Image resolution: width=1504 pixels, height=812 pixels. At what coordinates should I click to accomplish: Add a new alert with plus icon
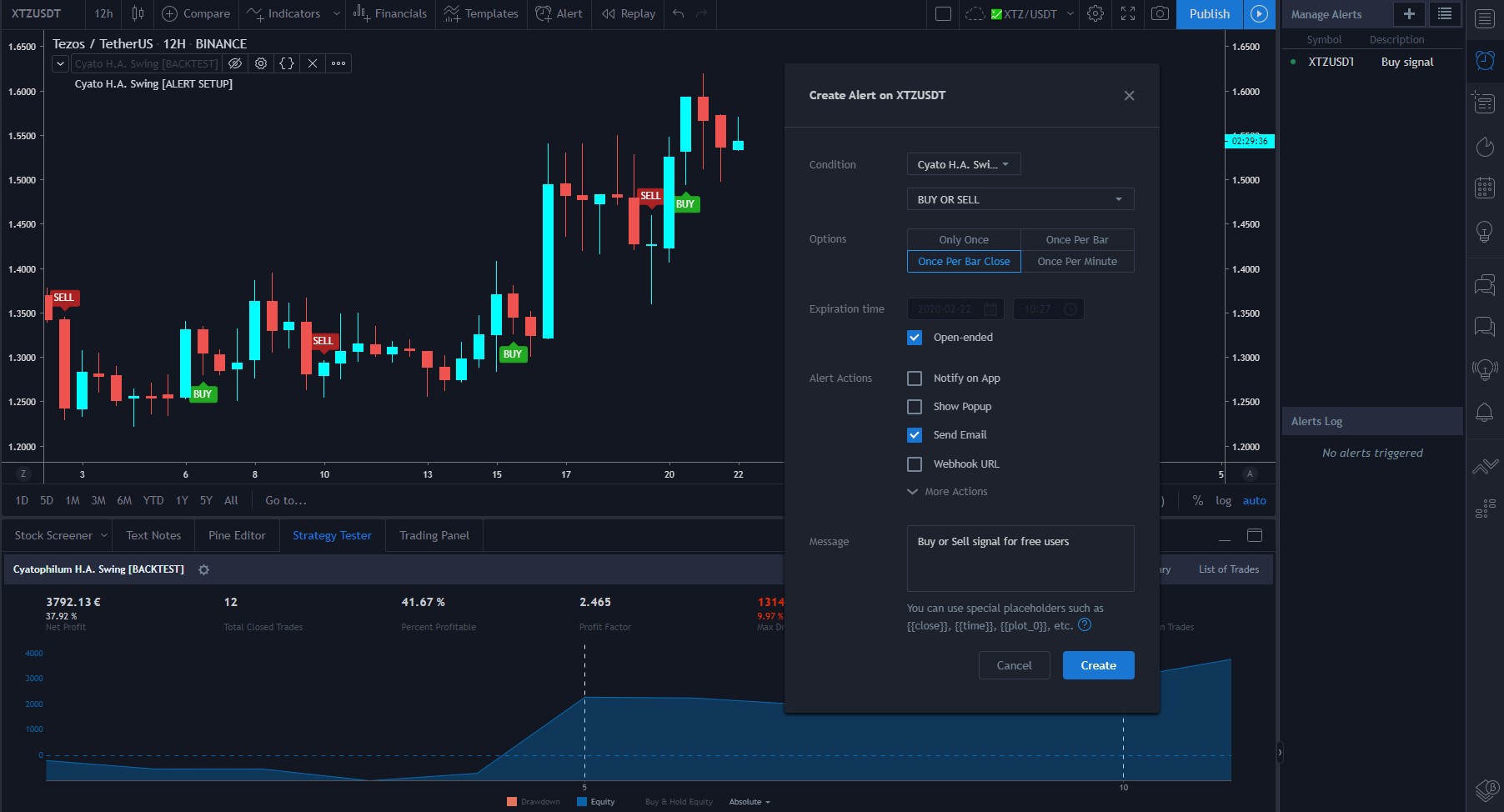[x=1409, y=13]
